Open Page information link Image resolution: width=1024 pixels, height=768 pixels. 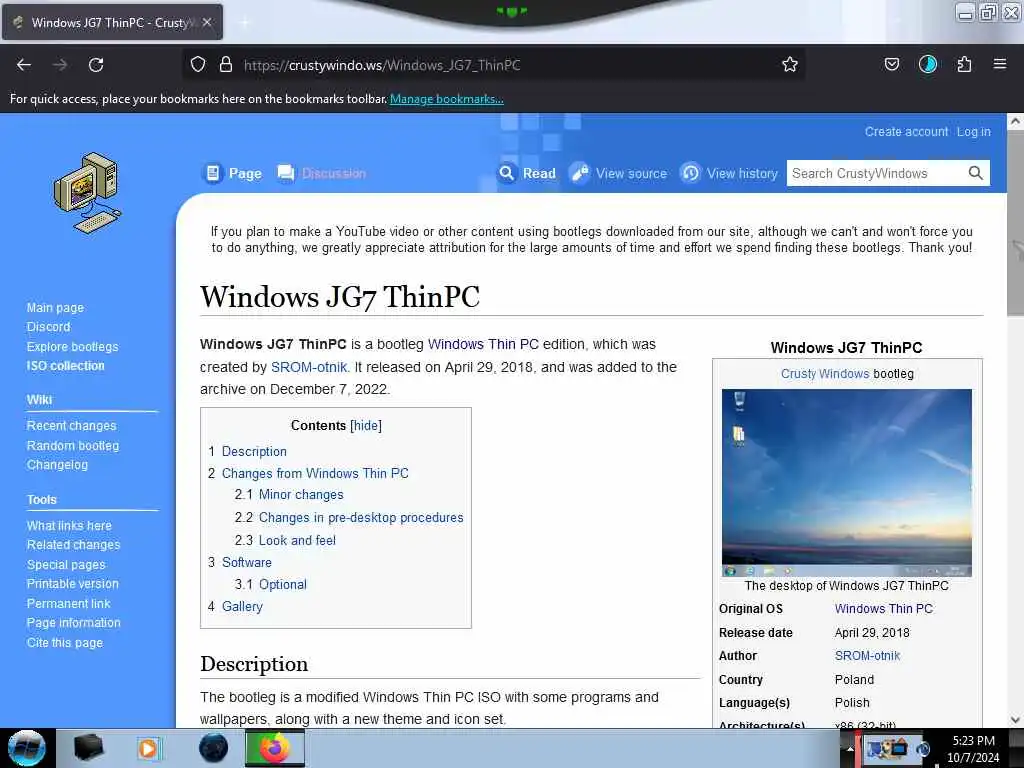tap(74, 622)
